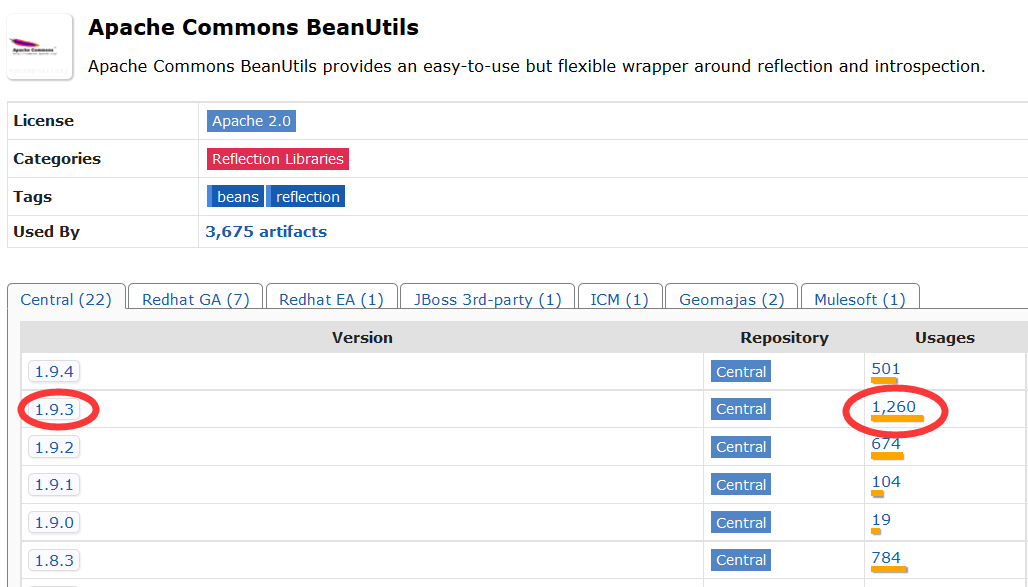Switch to the ICM (1) tab

619,299
